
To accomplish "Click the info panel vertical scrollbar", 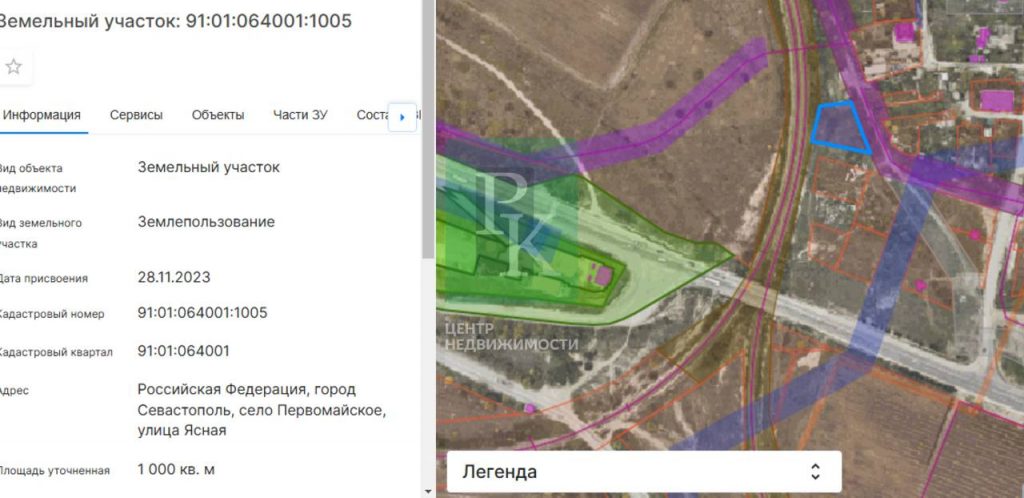I will click(x=428, y=131).
